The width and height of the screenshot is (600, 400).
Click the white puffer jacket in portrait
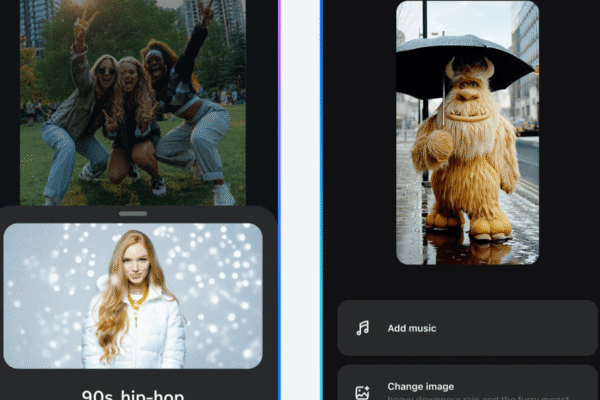(133, 335)
